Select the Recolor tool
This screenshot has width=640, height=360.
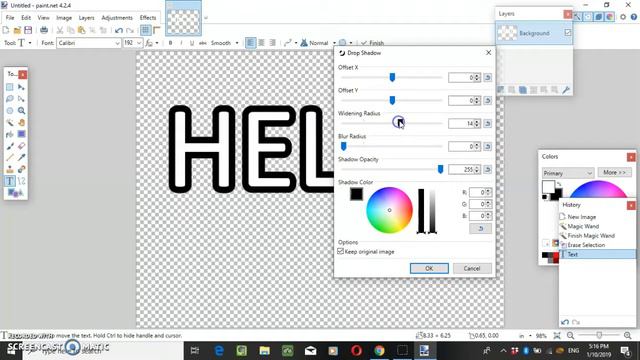tap(21, 169)
